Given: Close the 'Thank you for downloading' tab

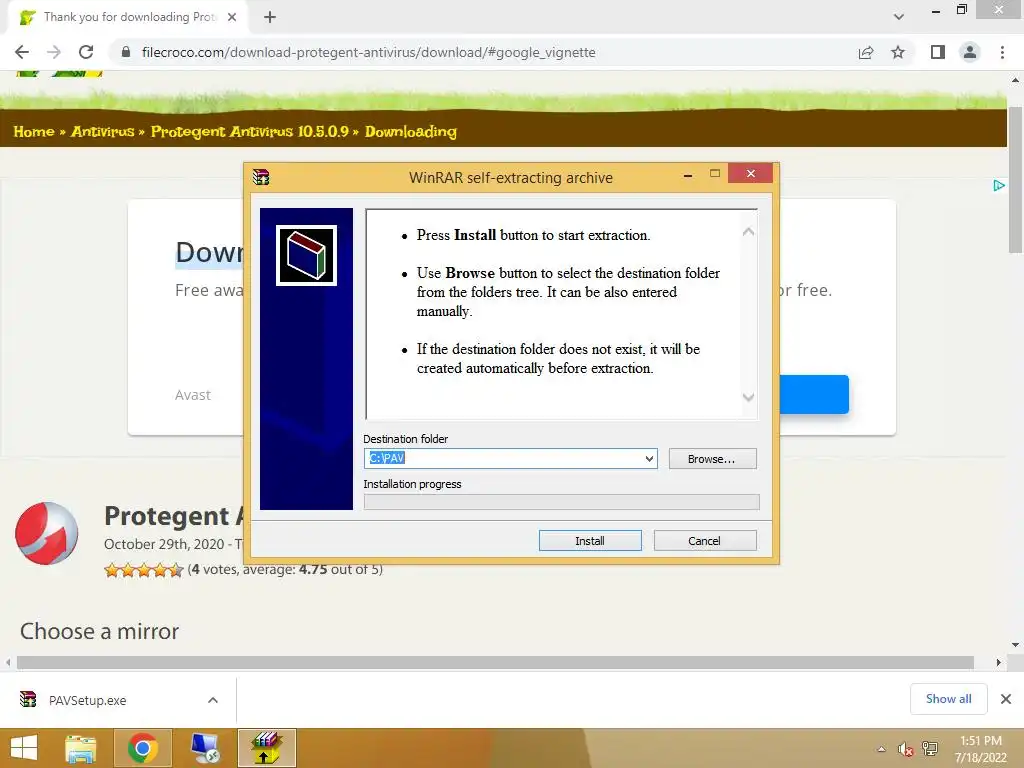Looking at the screenshot, I should coord(232,17).
